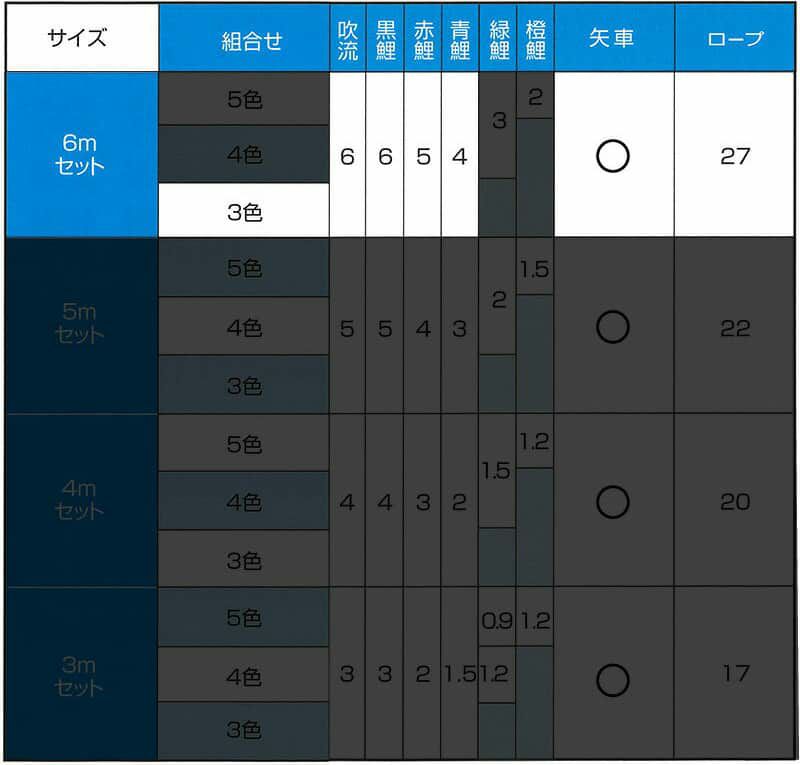Click the 矢車 column header
The image size is (800, 765).
pos(612,40)
